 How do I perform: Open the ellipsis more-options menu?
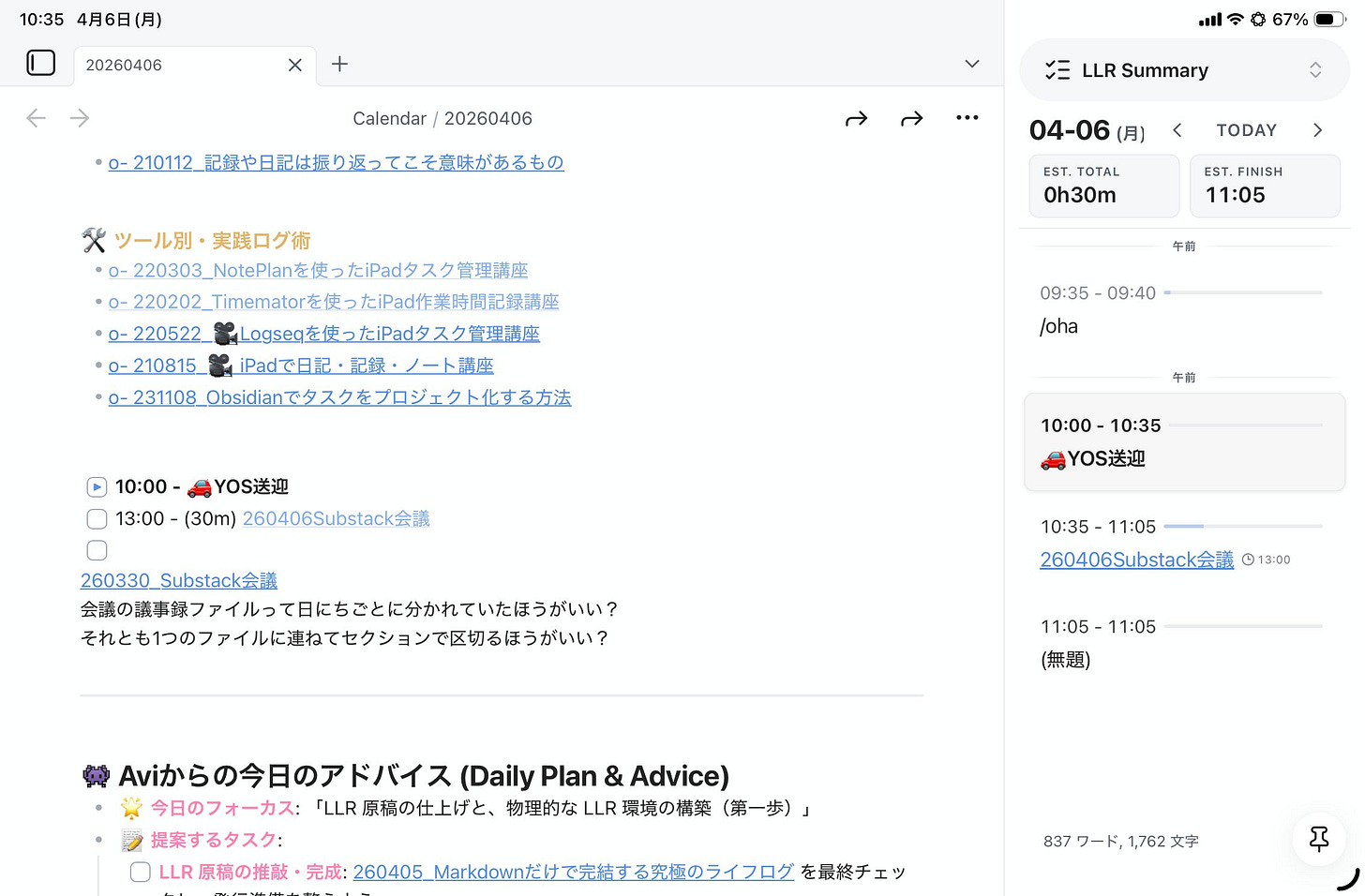(x=967, y=117)
